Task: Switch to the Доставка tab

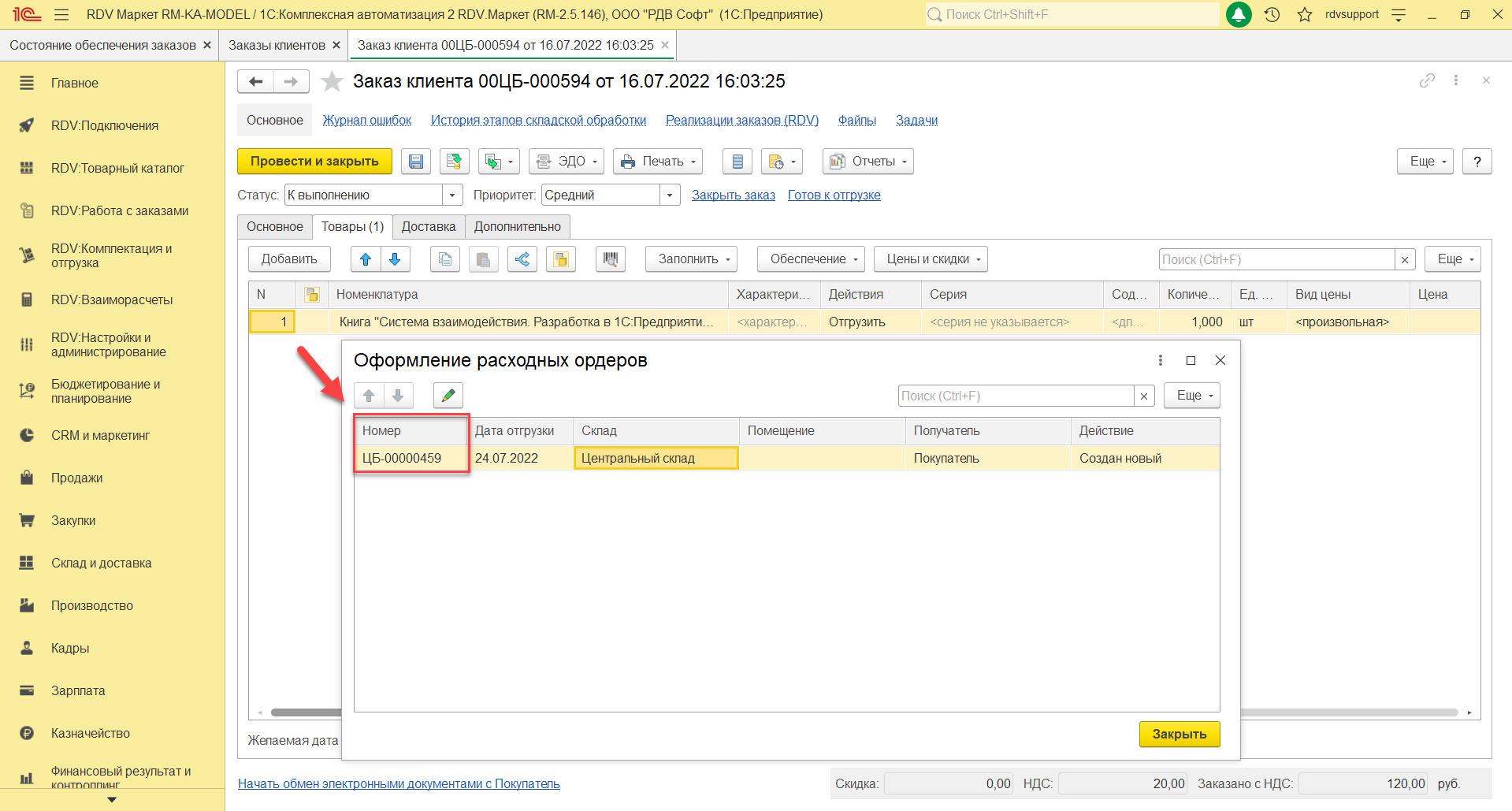Action: click(428, 227)
